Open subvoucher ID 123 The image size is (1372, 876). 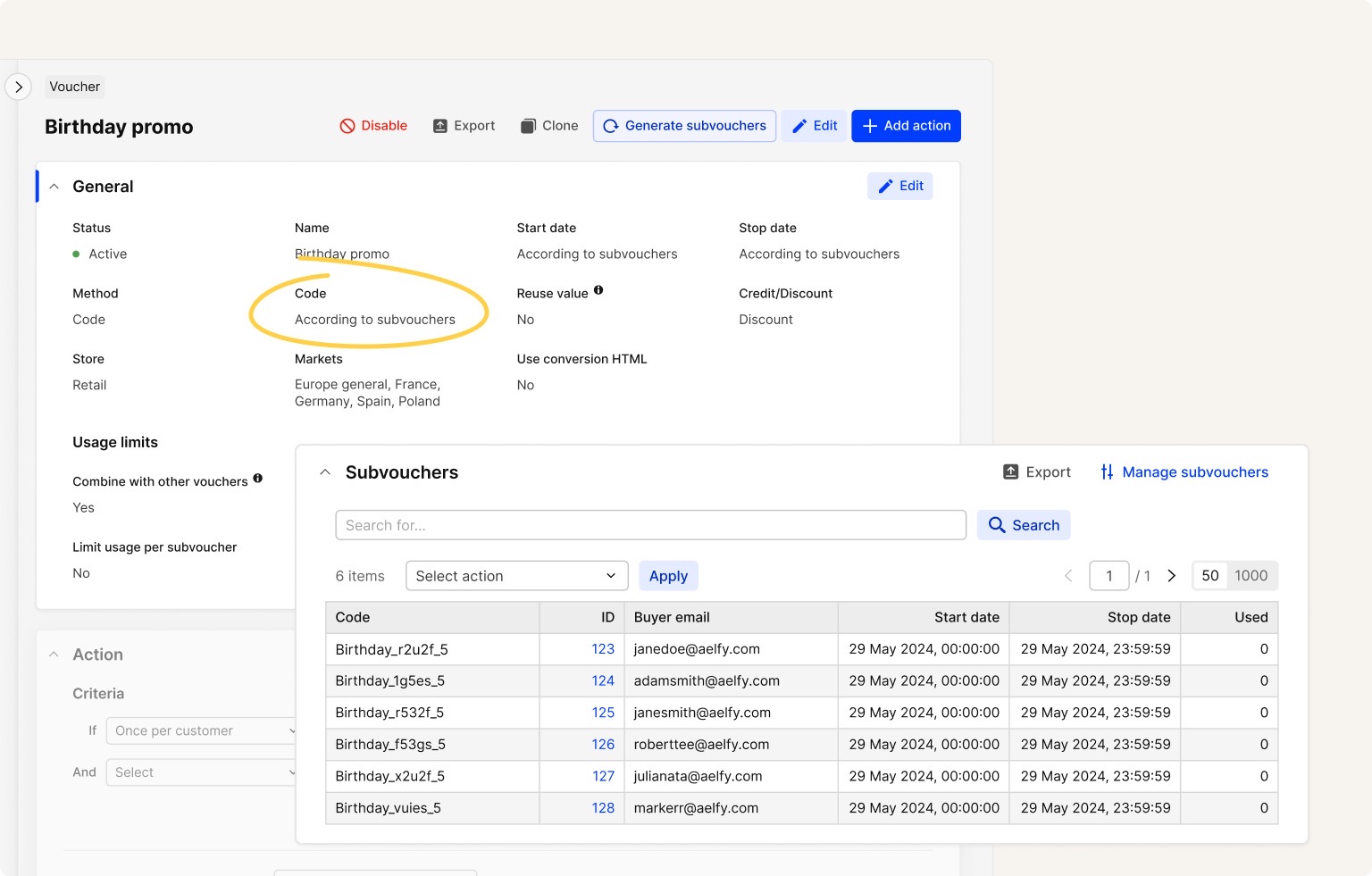coord(603,649)
